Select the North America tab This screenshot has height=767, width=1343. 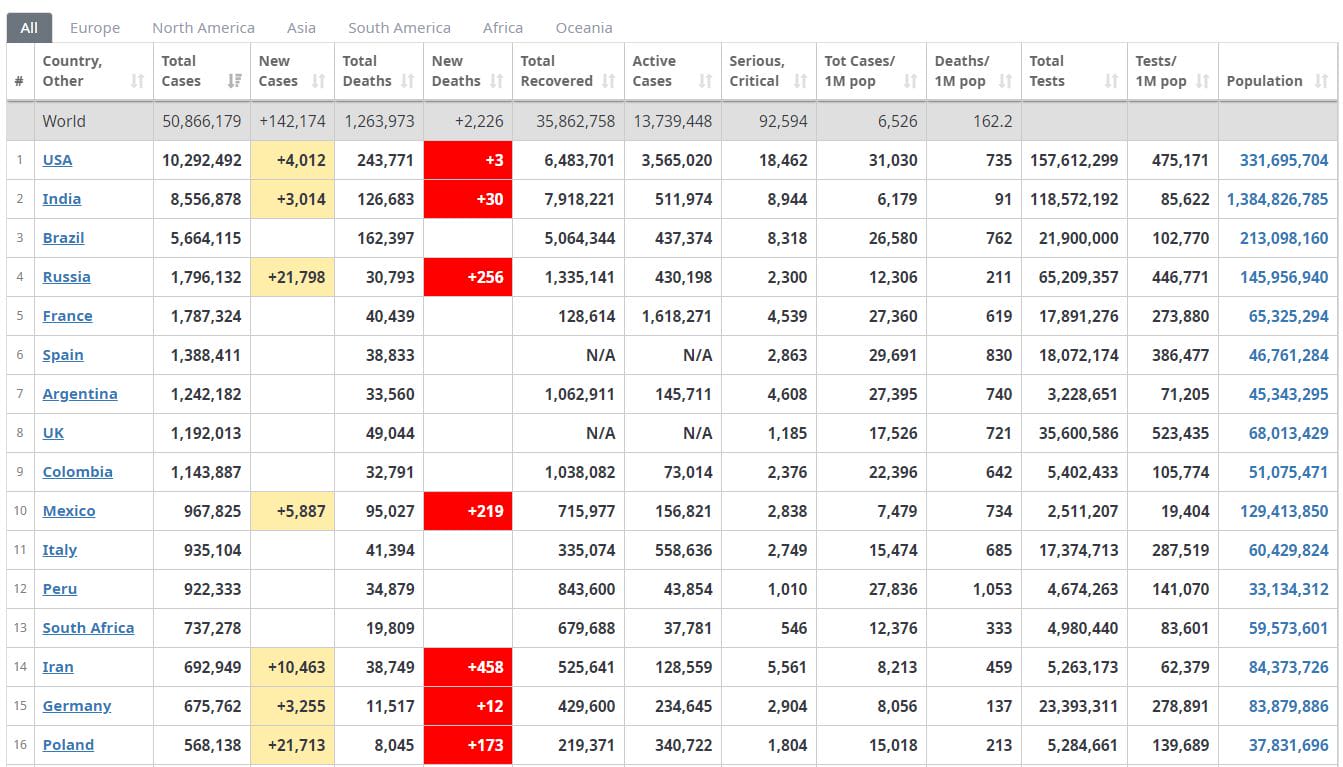tap(203, 28)
